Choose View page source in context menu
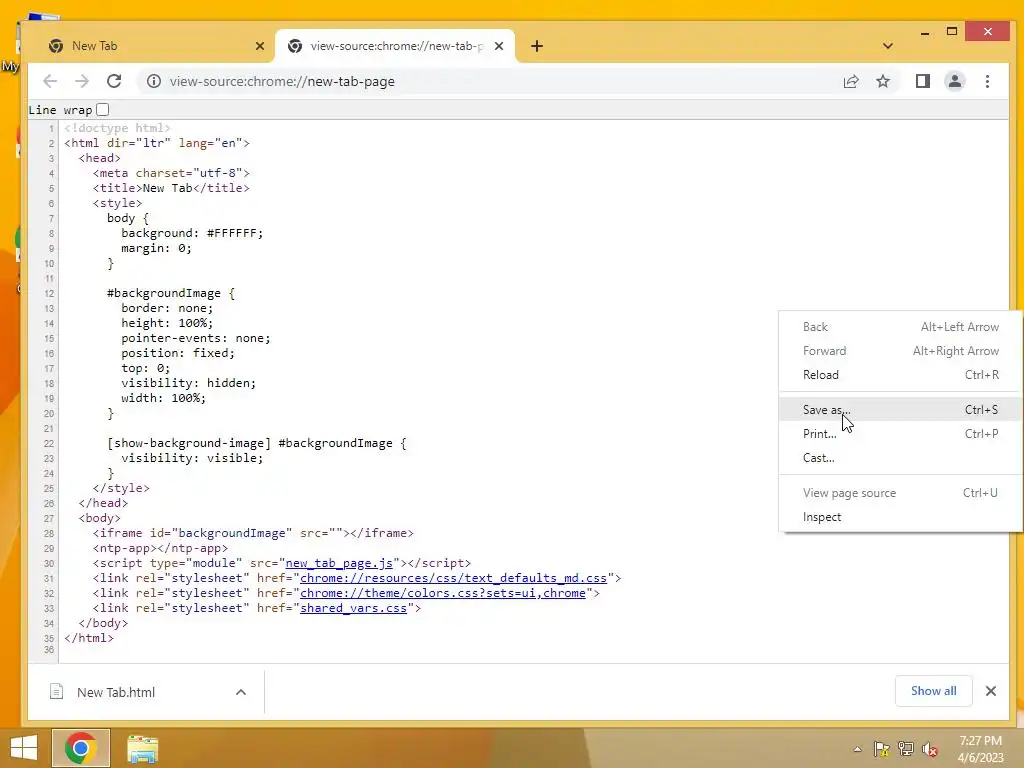This screenshot has height=768, width=1024. [901, 493]
